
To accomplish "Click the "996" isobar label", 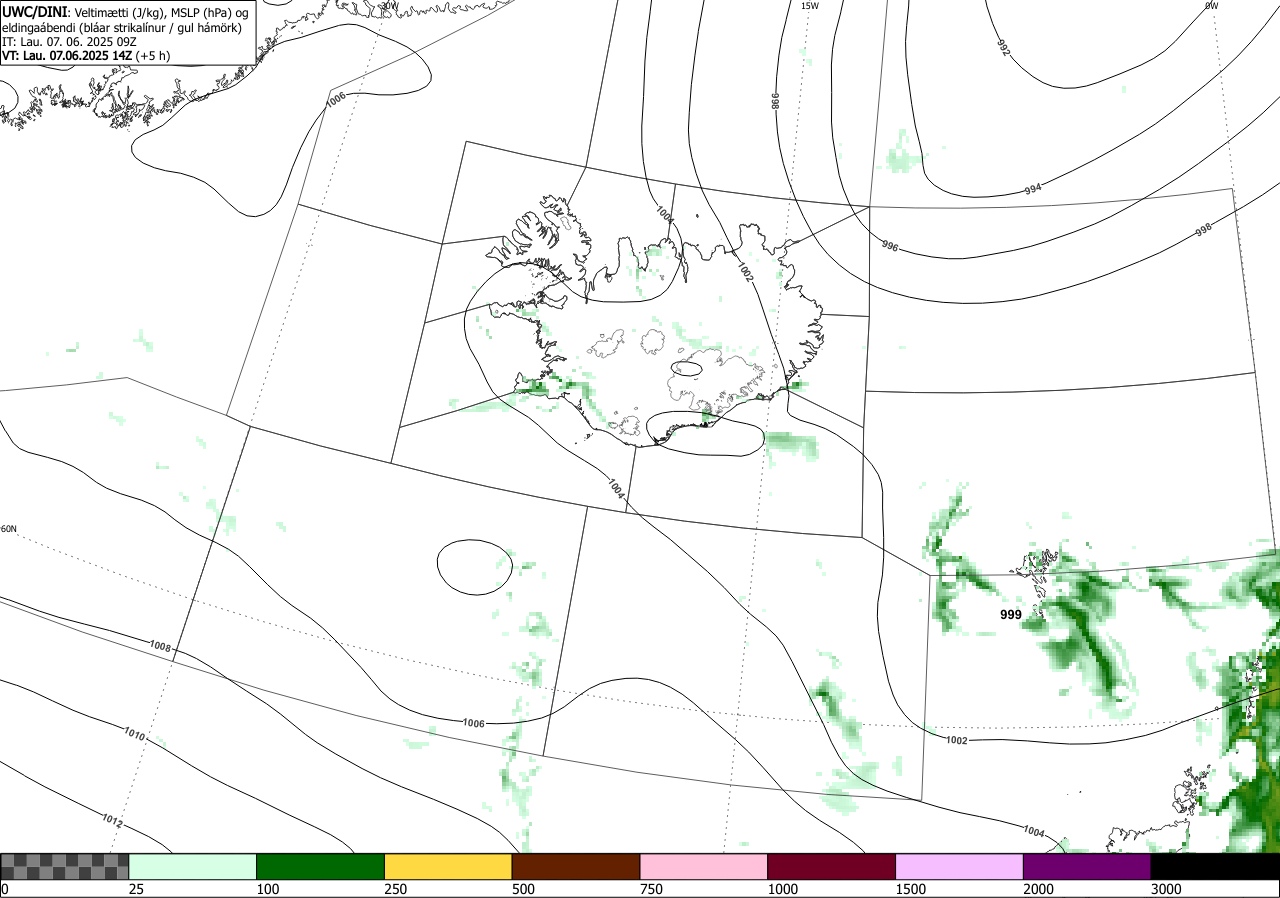I will point(890,245).
